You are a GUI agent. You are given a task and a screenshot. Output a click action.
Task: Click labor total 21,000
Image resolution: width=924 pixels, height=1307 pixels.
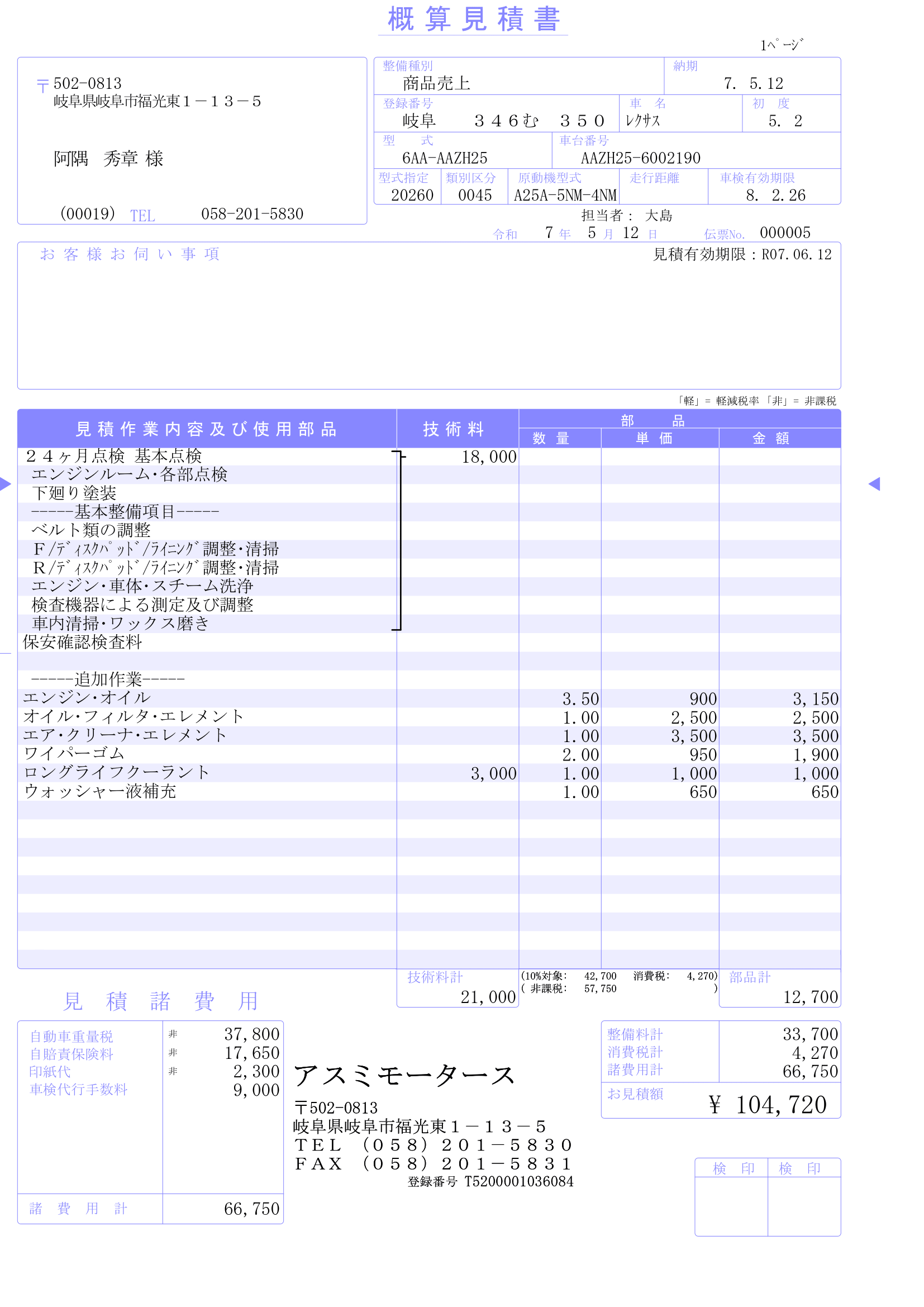coord(488,997)
